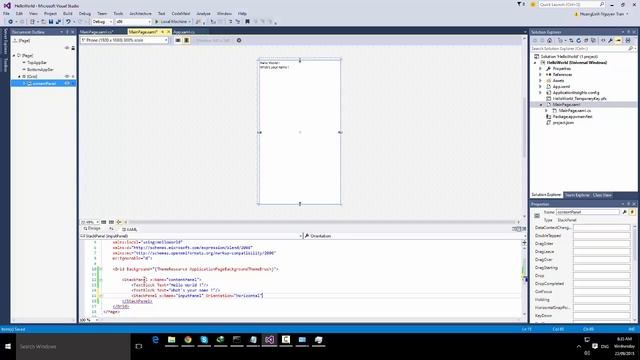Viewport: 640px width, 360px height.
Task: Open the Analyze menu
Action: pyautogui.click(x=203, y=13)
